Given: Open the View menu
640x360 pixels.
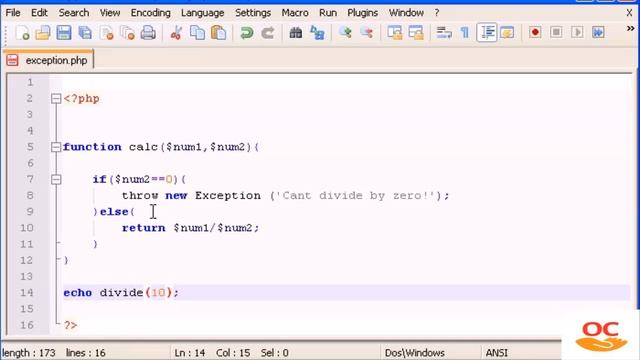Looking at the screenshot, I should 110,13.
